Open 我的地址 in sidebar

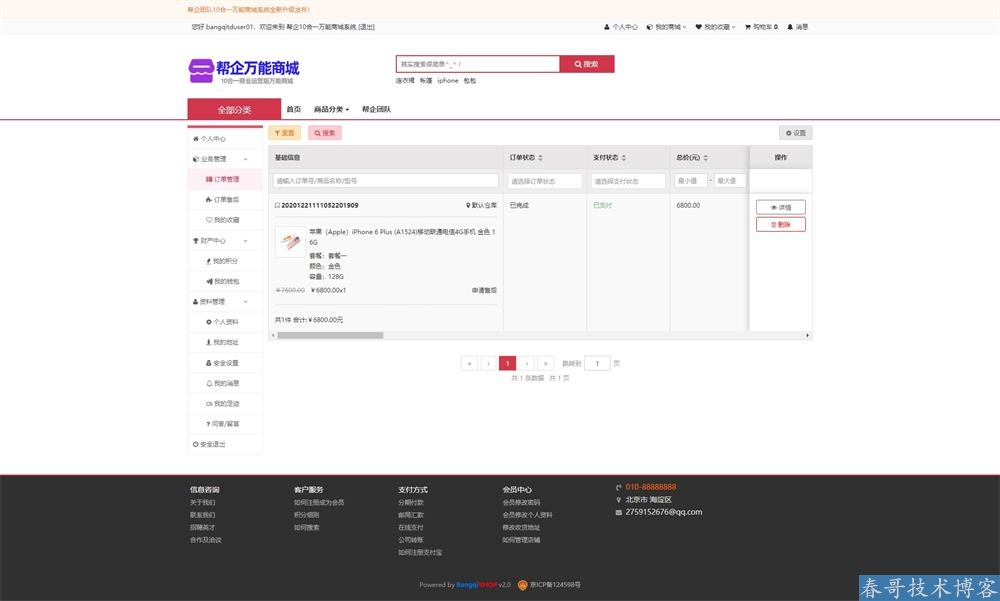(x=225, y=343)
